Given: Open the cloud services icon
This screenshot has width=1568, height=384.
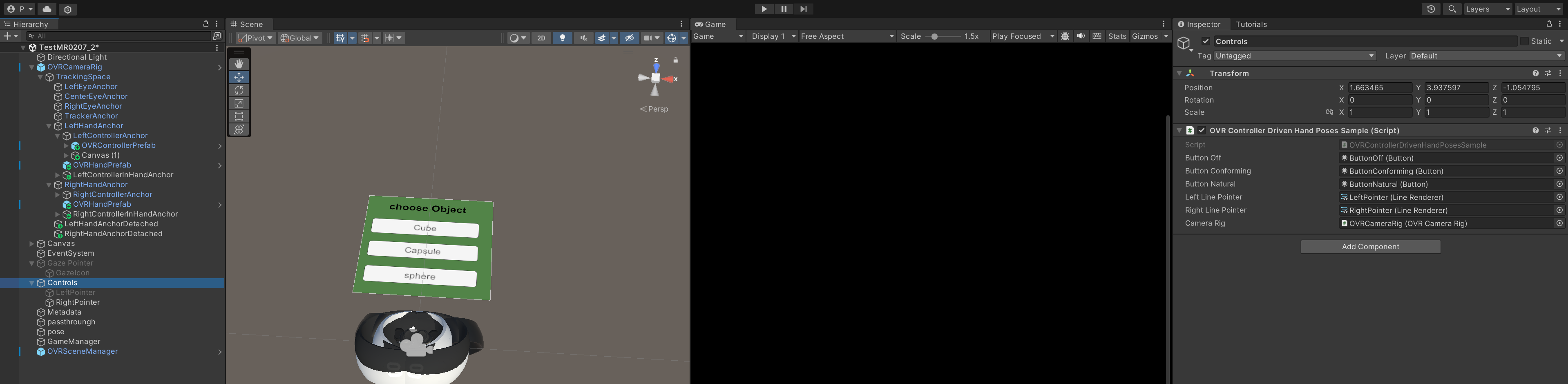Looking at the screenshot, I should point(47,9).
